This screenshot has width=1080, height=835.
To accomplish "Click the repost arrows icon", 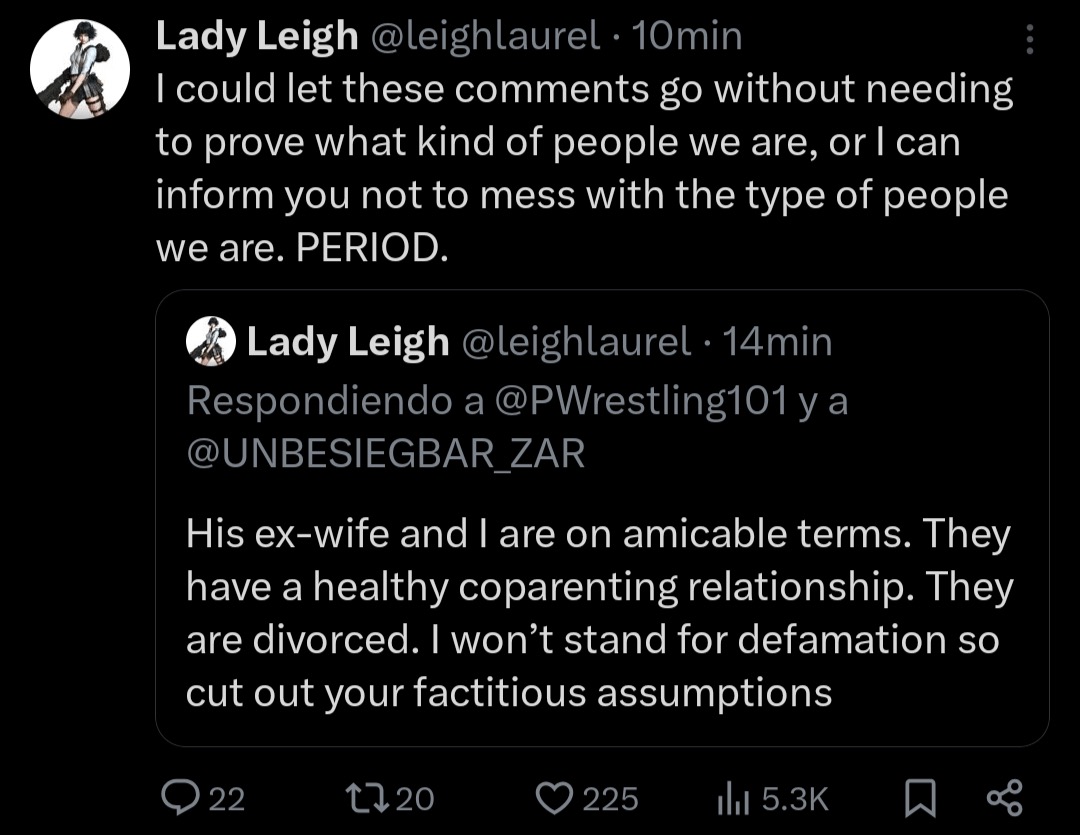I will [359, 797].
